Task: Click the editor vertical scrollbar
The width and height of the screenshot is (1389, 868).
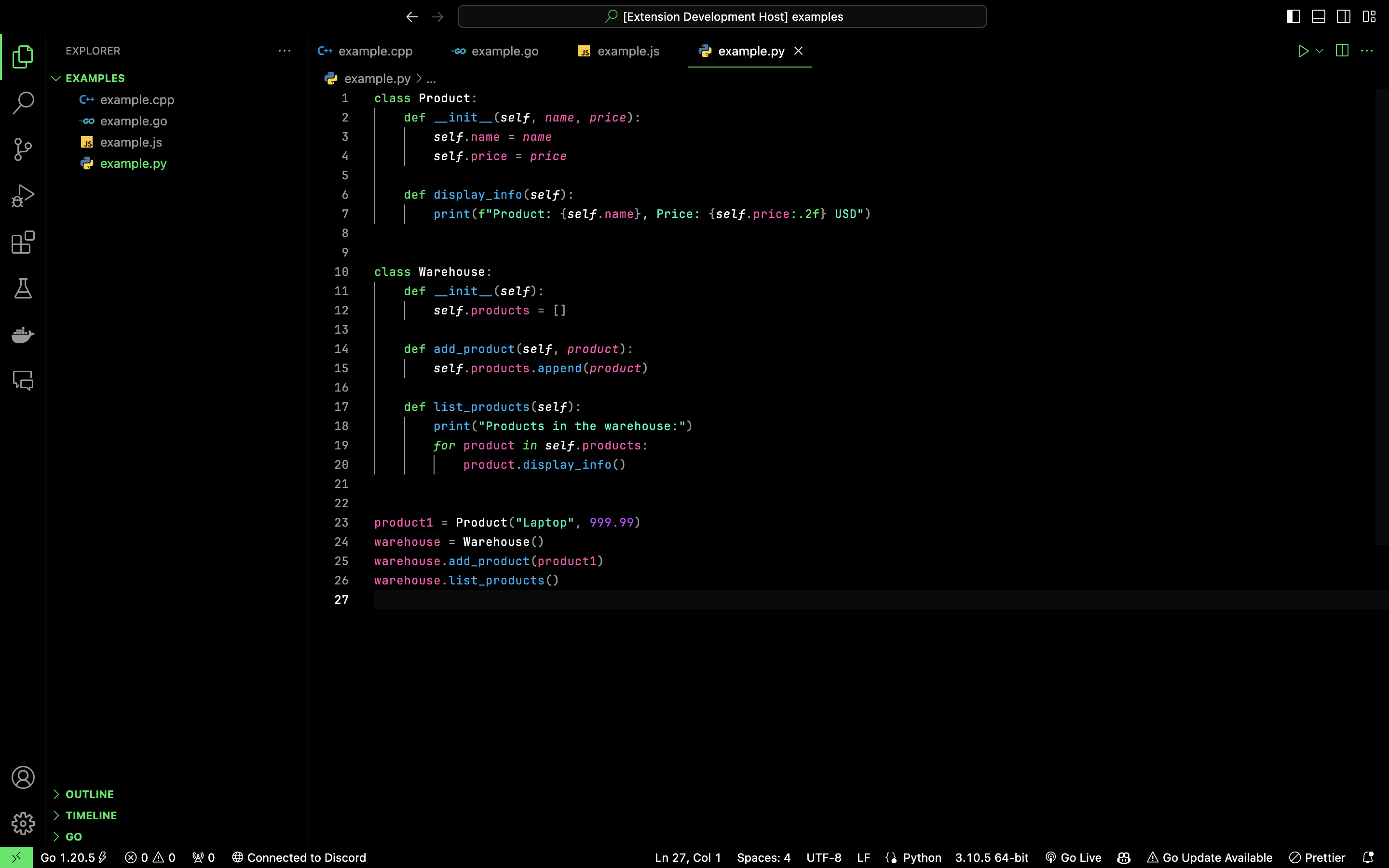Action: pyautogui.click(x=1382, y=316)
